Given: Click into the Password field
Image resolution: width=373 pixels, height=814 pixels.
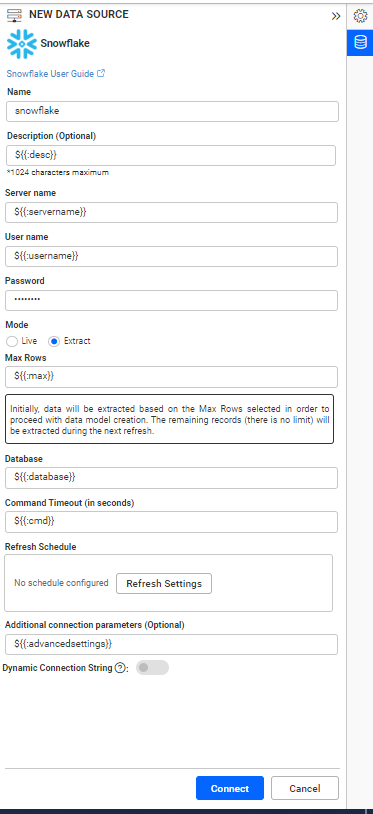Looking at the screenshot, I should pos(171,301).
